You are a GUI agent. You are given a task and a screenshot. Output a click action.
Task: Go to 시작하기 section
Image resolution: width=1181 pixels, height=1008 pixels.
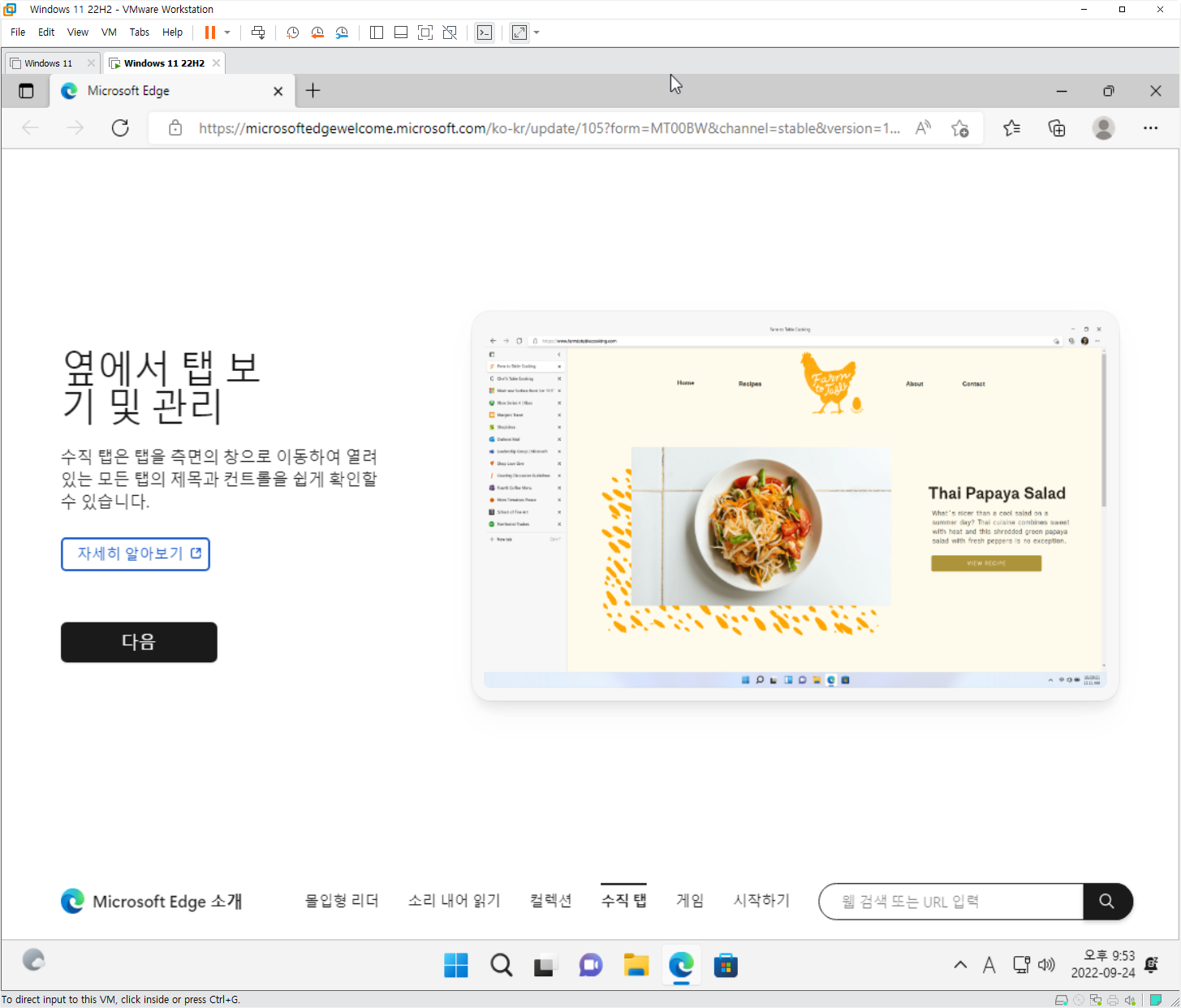tap(761, 901)
